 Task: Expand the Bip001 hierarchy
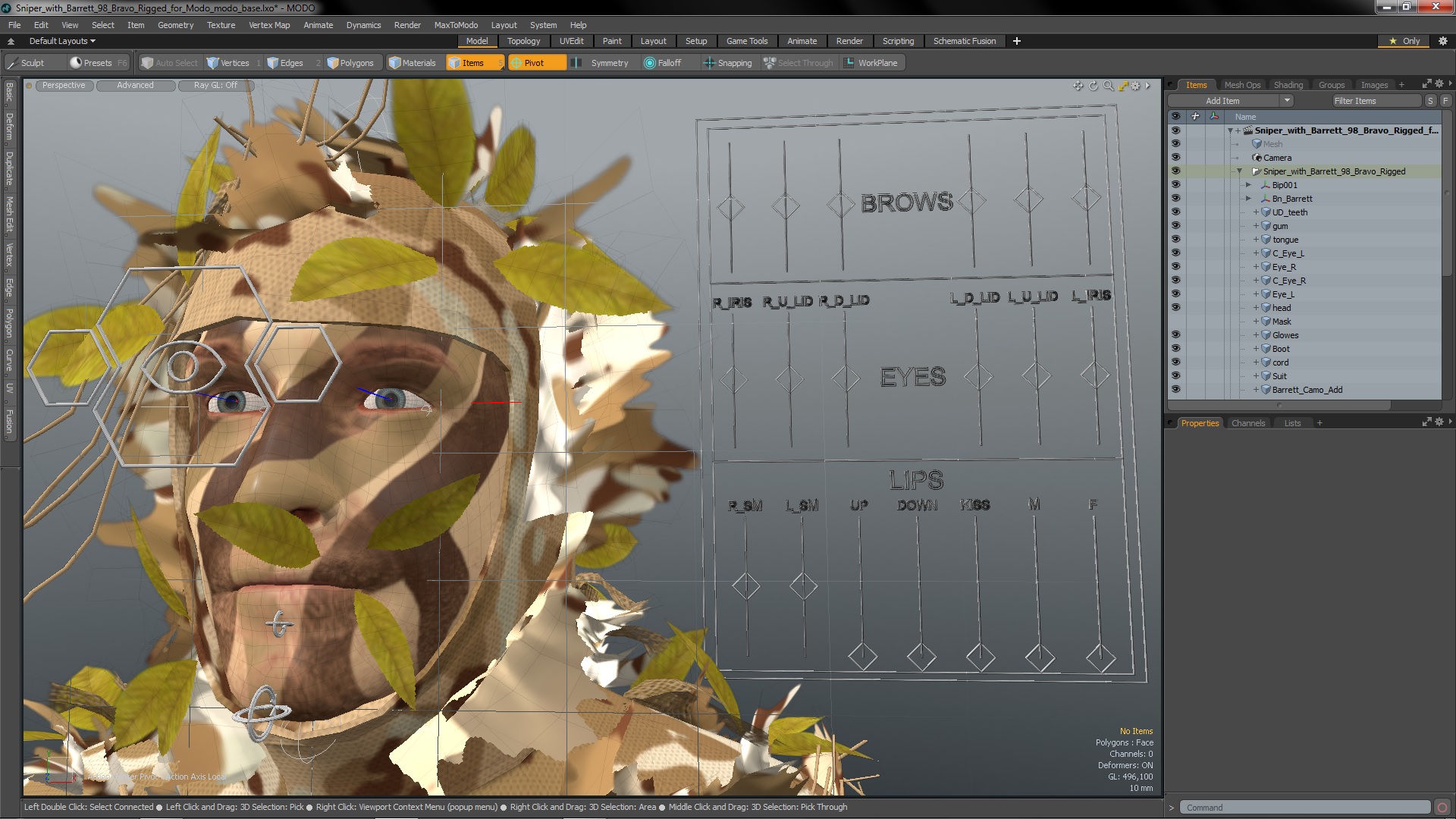point(1248,185)
